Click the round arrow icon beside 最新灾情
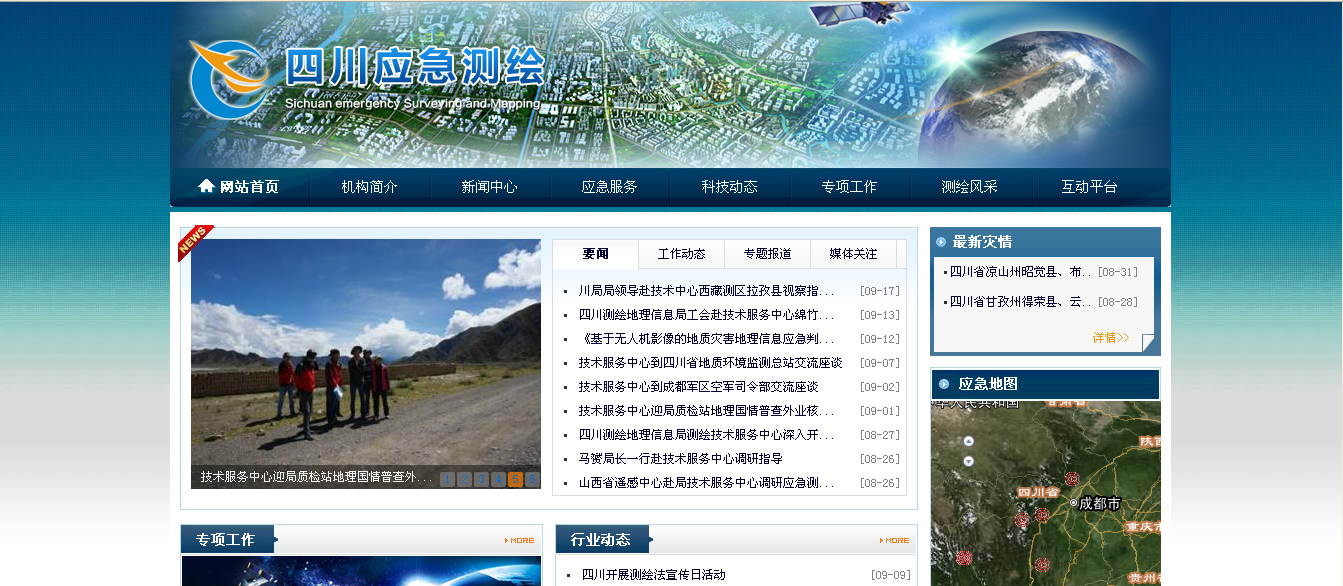 click(941, 242)
